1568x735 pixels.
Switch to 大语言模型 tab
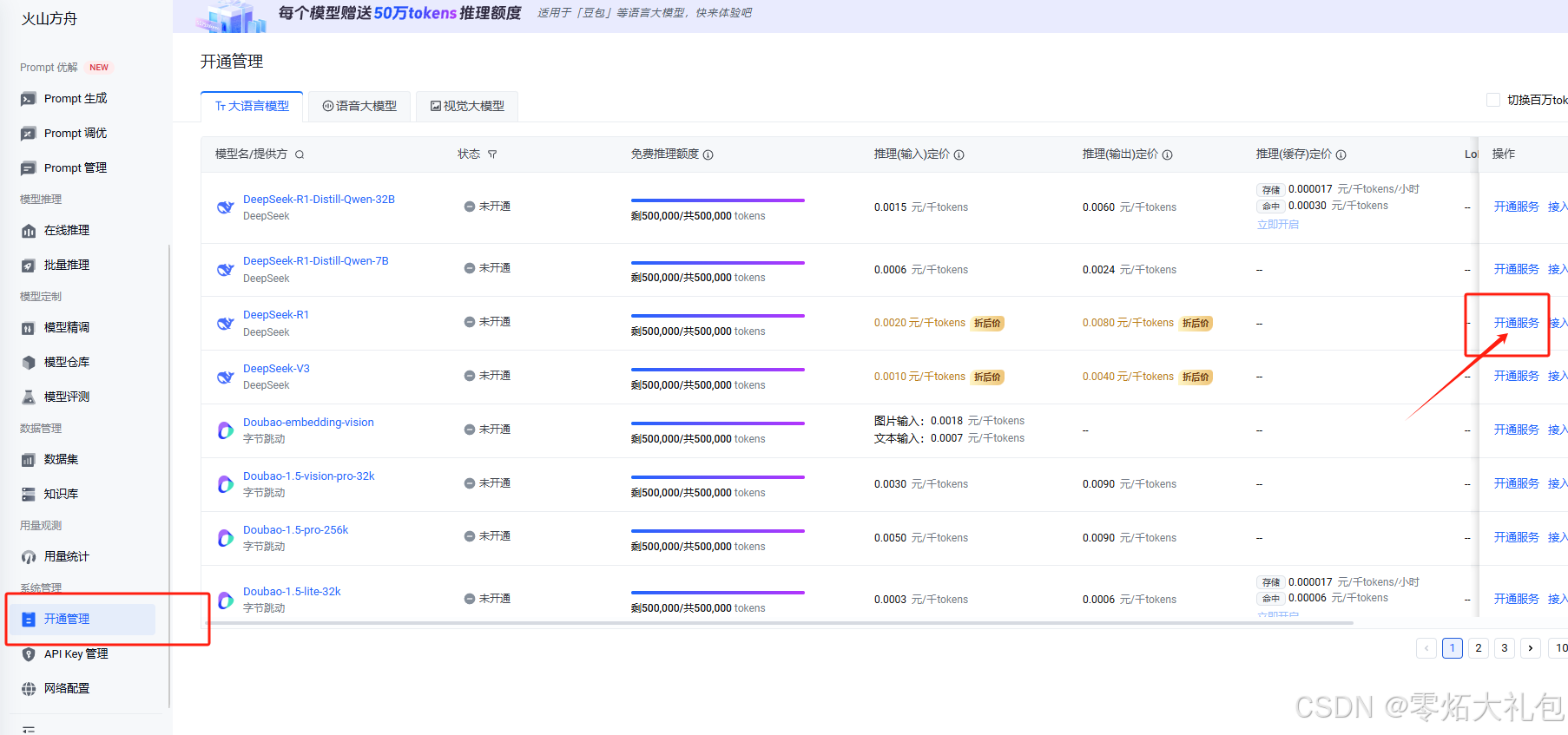tap(252, 106)
